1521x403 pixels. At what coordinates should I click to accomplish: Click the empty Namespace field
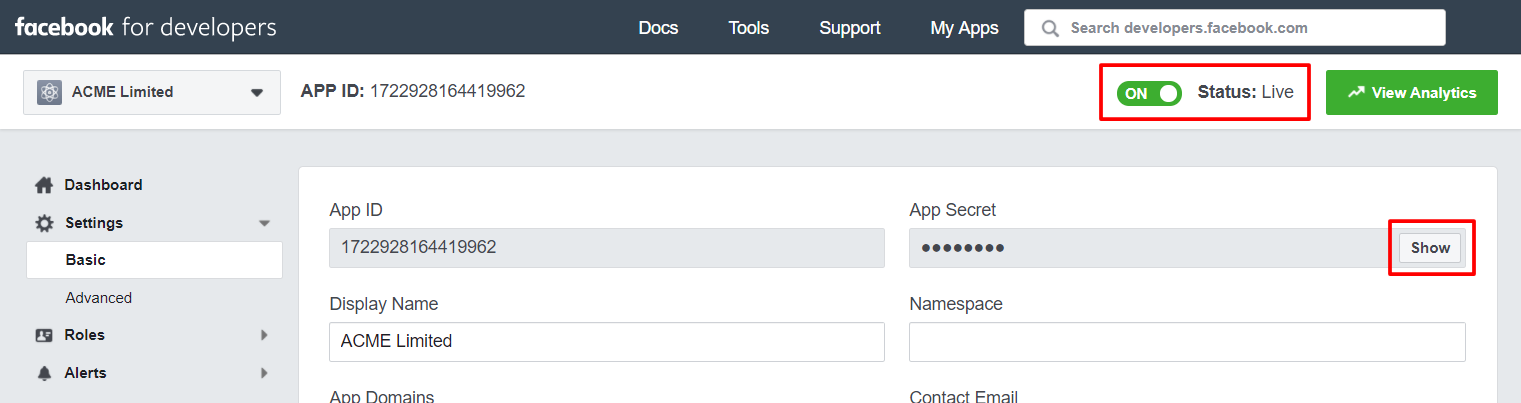coord(1187,341)
